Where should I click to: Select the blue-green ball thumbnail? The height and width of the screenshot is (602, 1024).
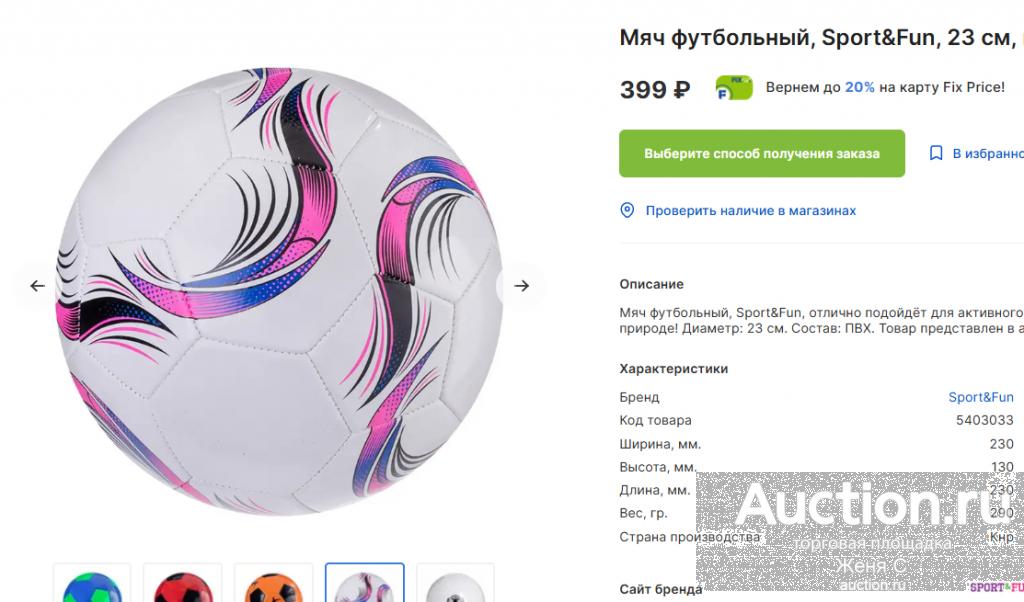(x=92, y=585)
